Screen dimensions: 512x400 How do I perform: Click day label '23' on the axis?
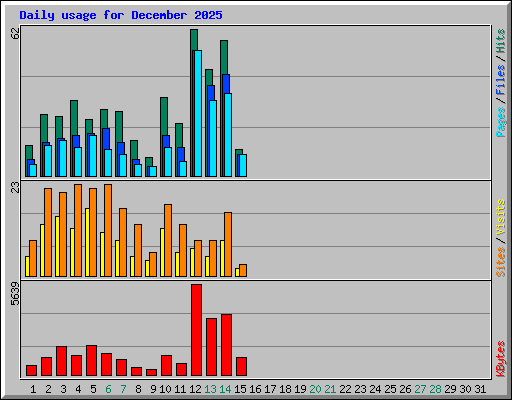[360, 389]
